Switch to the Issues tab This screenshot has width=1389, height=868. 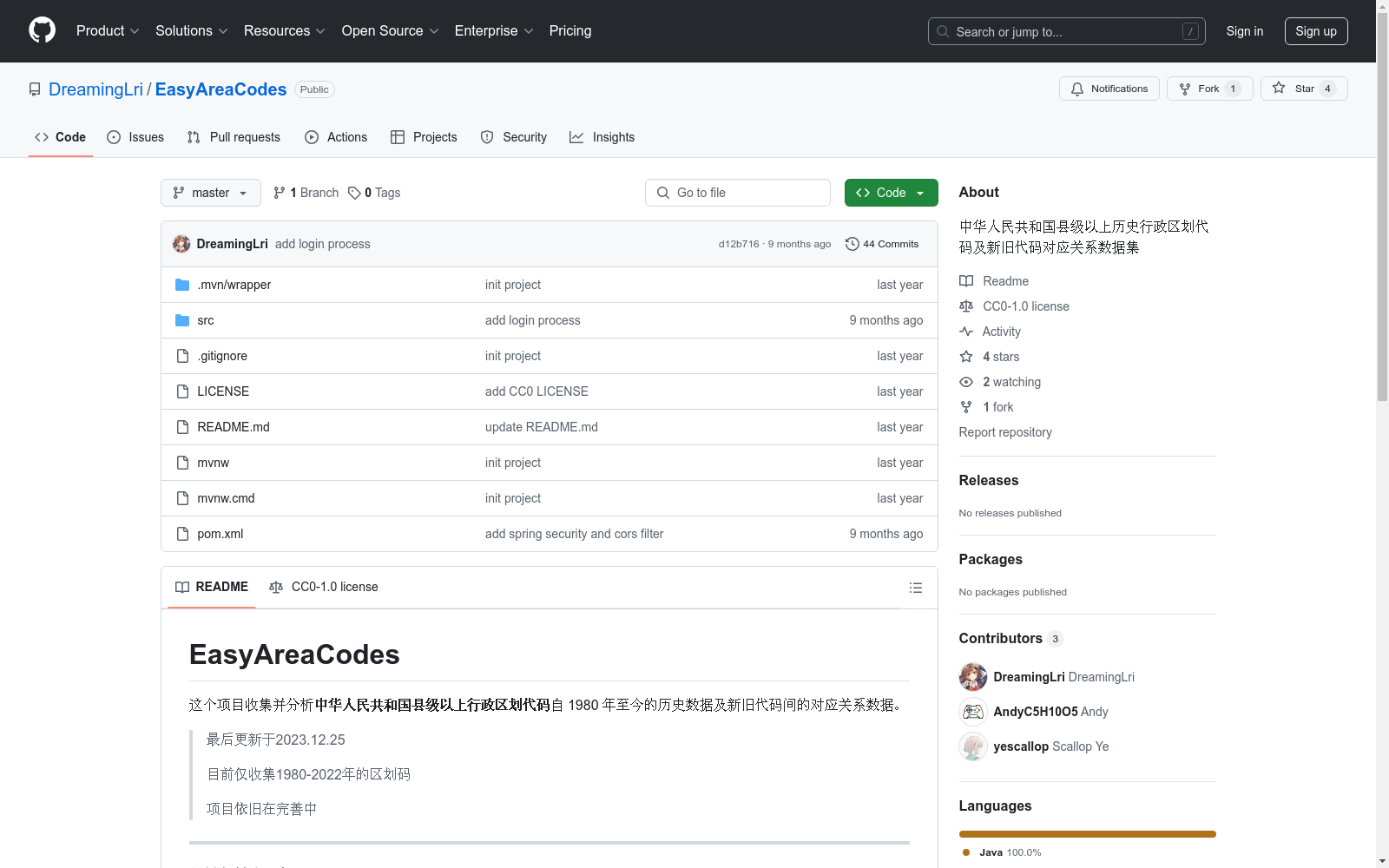point(135,137)
